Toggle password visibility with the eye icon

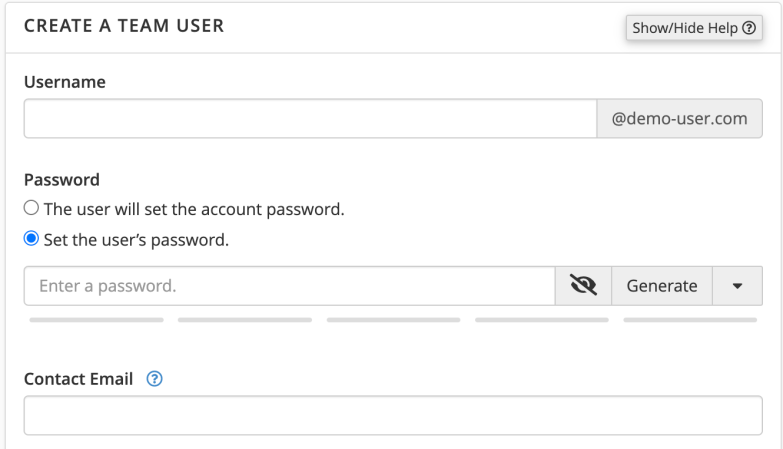click(x=583, y=286)
